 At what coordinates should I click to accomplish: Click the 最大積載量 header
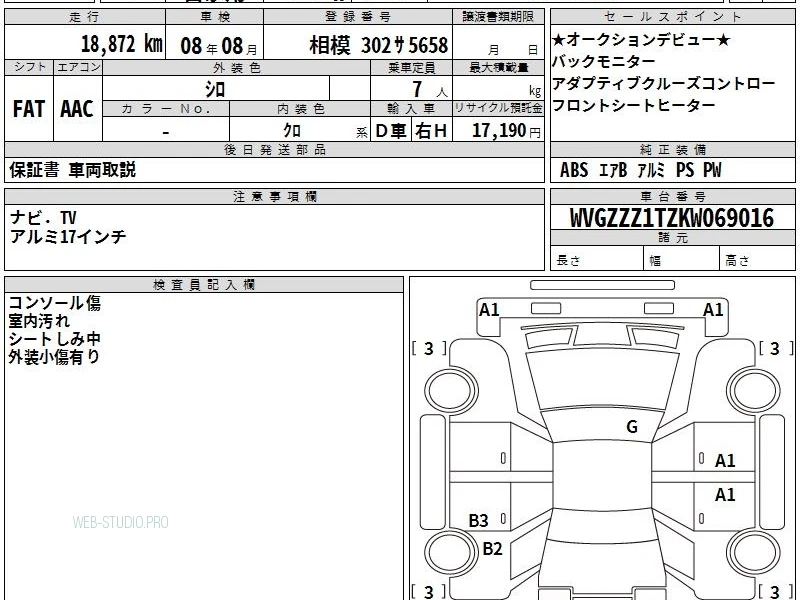coord(498,67)
